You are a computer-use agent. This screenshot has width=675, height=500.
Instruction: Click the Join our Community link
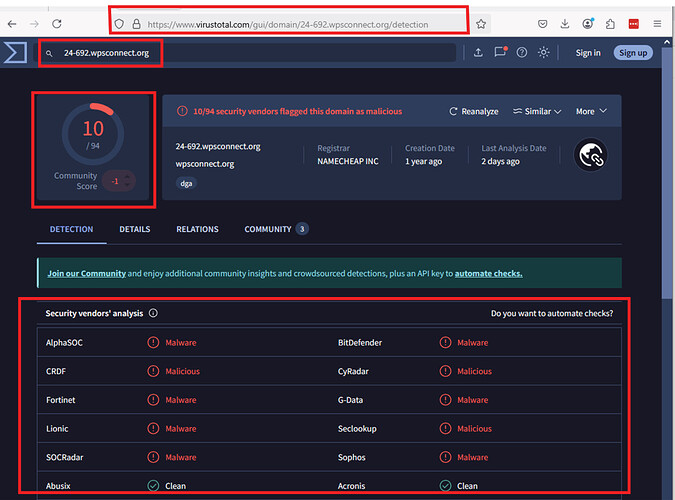(x=87, y=273)
